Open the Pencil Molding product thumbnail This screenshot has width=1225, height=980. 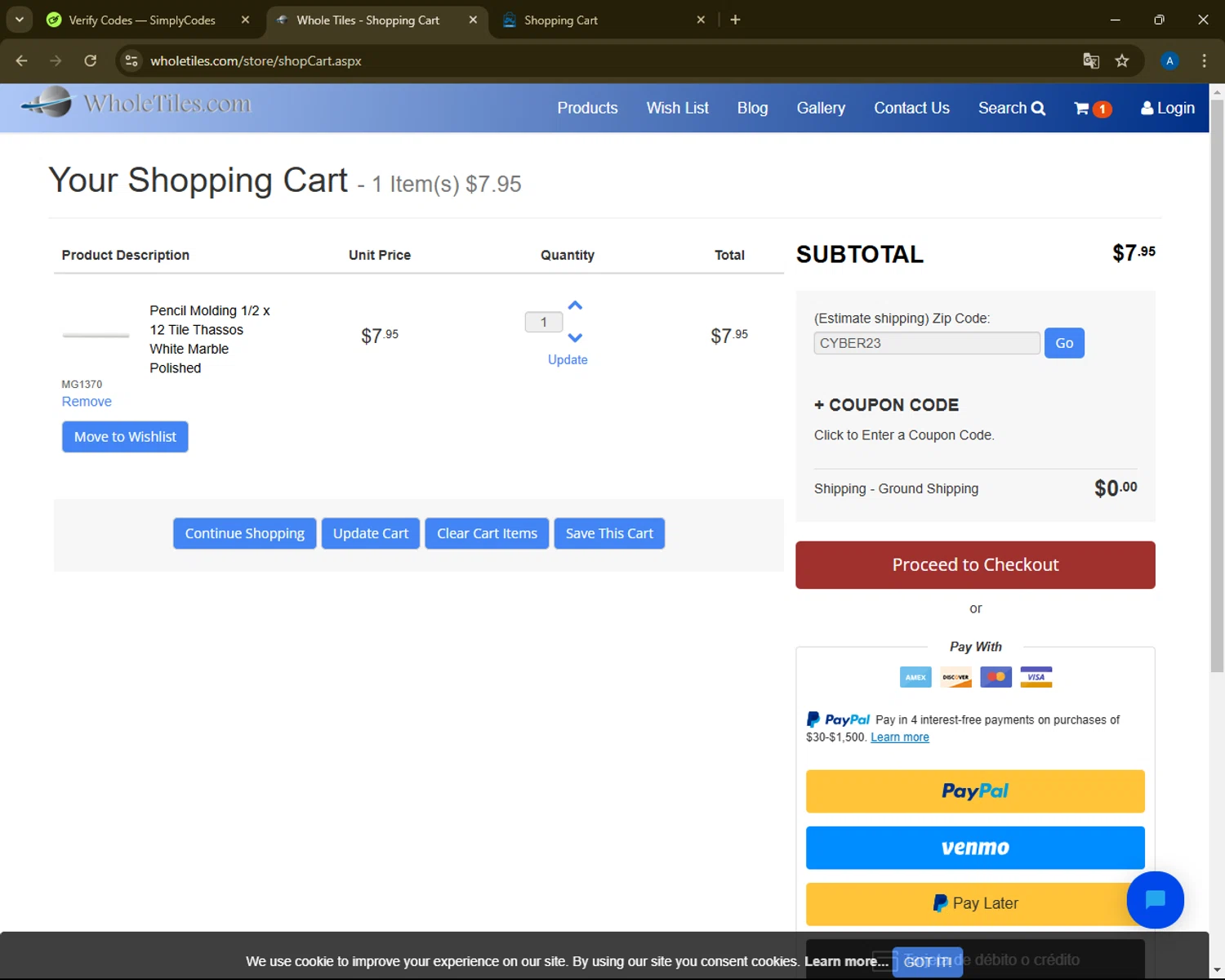96,335
